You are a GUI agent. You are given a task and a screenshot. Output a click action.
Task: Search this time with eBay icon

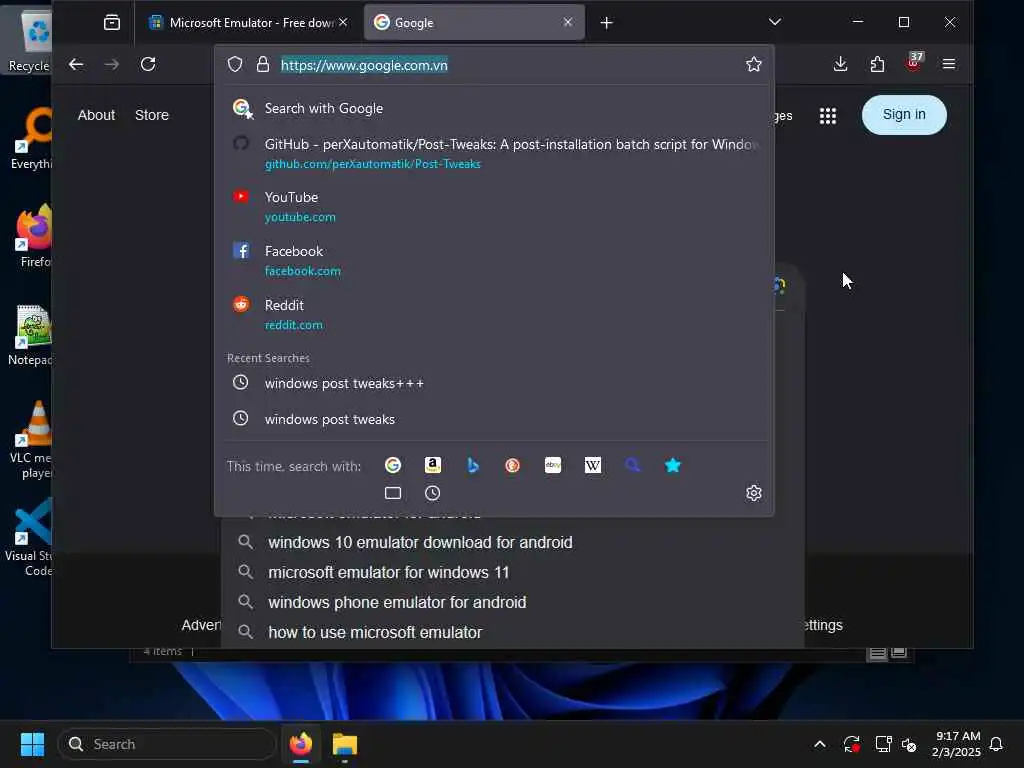coord(553,465)
